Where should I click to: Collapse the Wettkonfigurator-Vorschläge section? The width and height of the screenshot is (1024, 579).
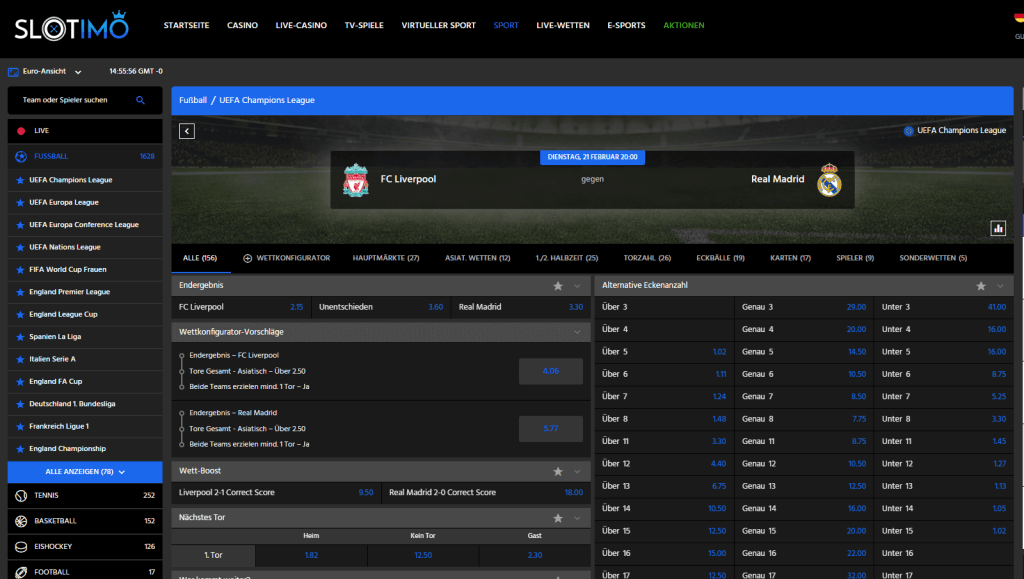[x=577, y=332]
